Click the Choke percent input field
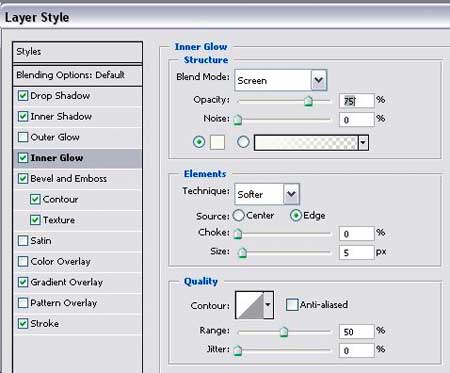The height and width of the screenshot is (373, 450). pyautogui.click(x=357, y=234)
